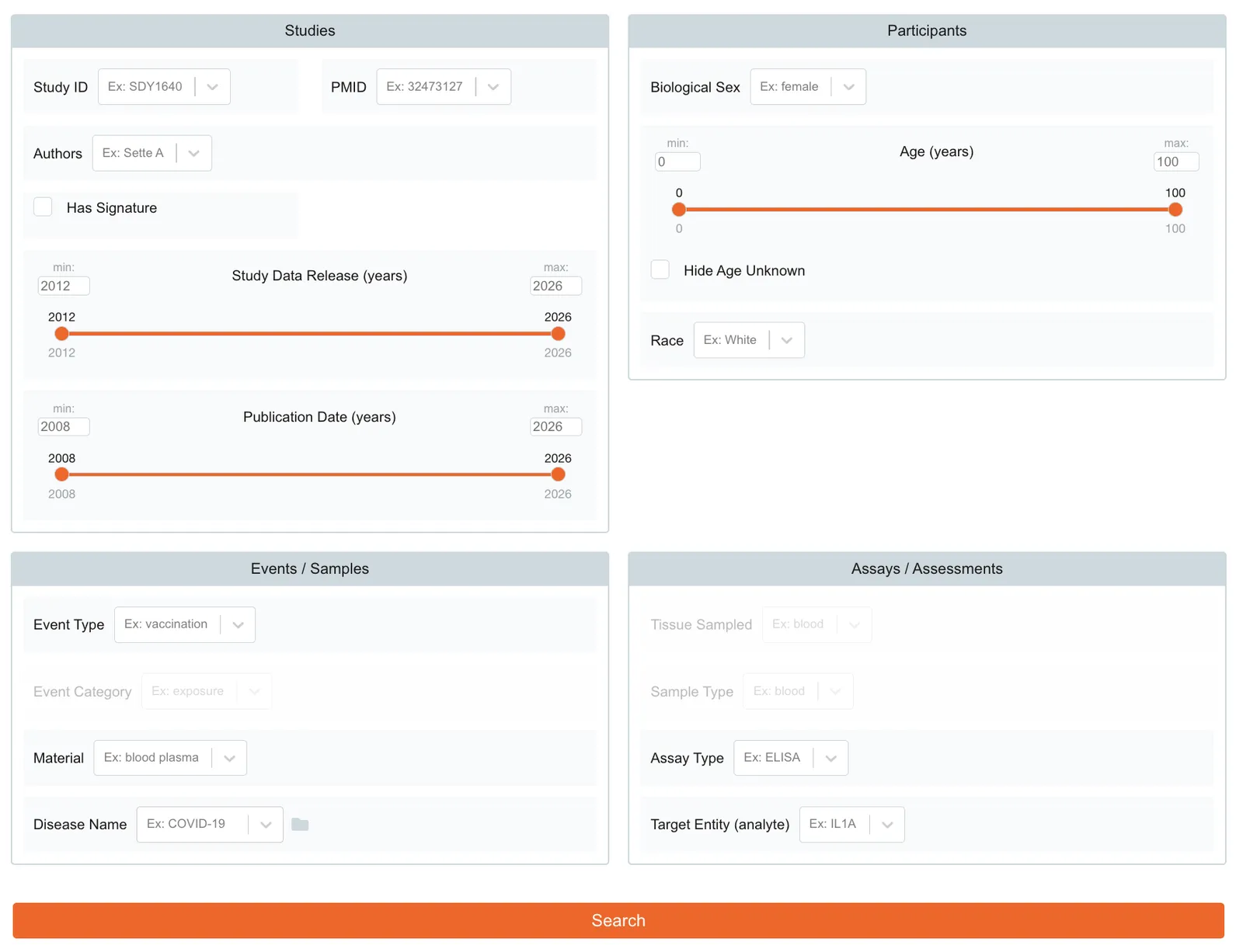This screenshot has width=1243, height=952.
Task: Open the Material dropdown chevron
Action: [229, 759]
